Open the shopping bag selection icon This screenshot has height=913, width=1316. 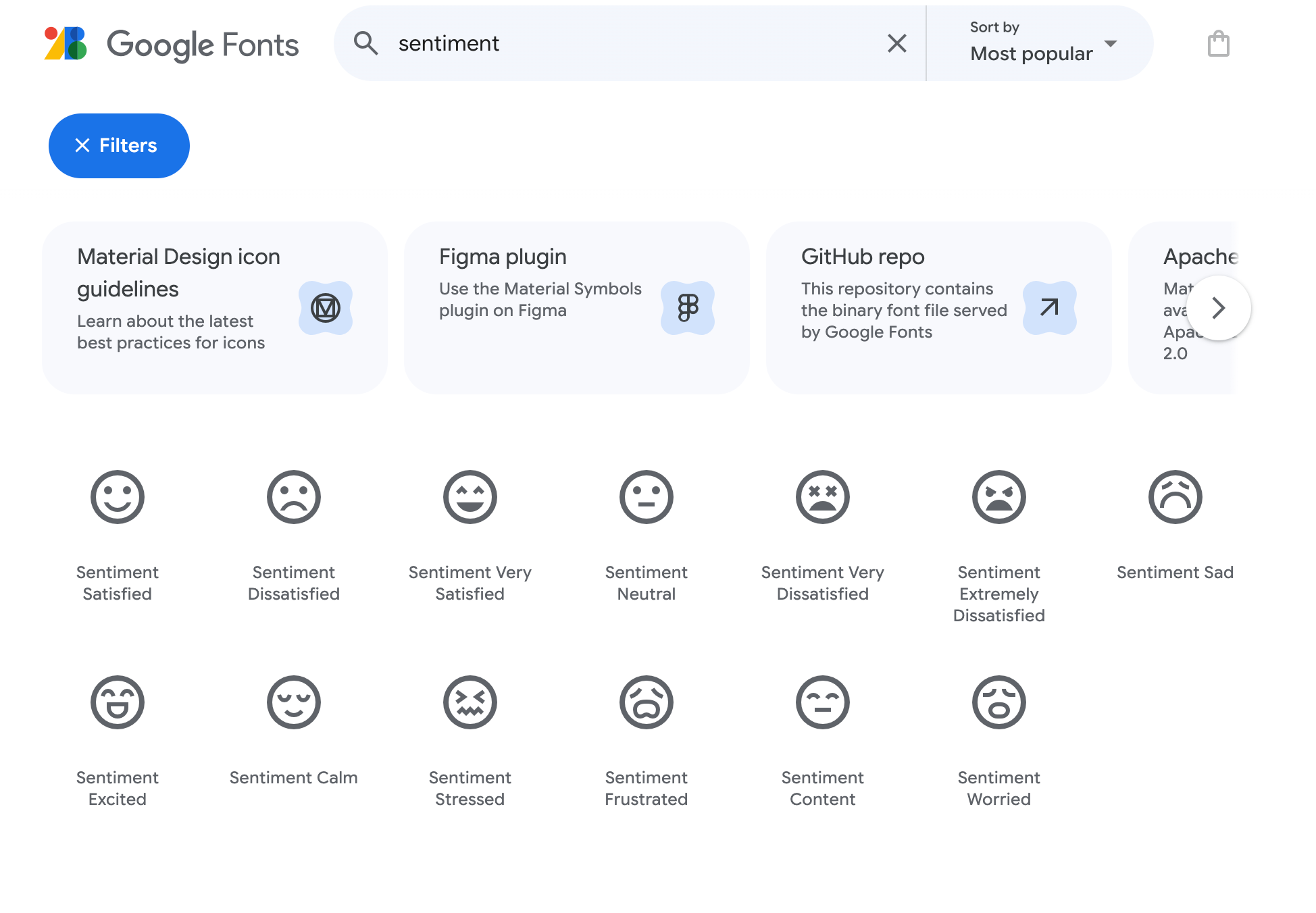pos(1218,44)
